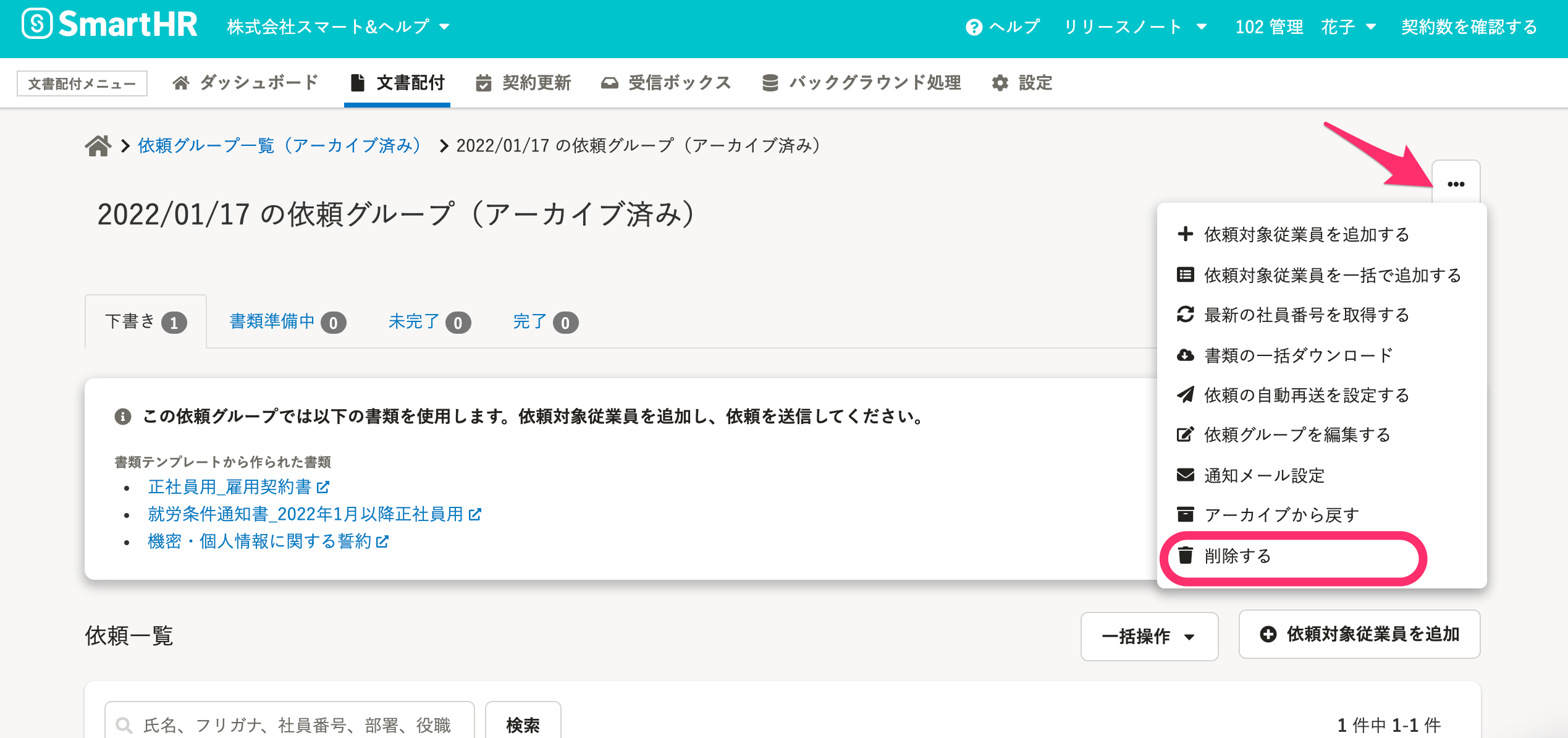1568x738 pixels.
Task: Choose 書類の一括ダウンロード
Action: click(x=1321, y=355)
